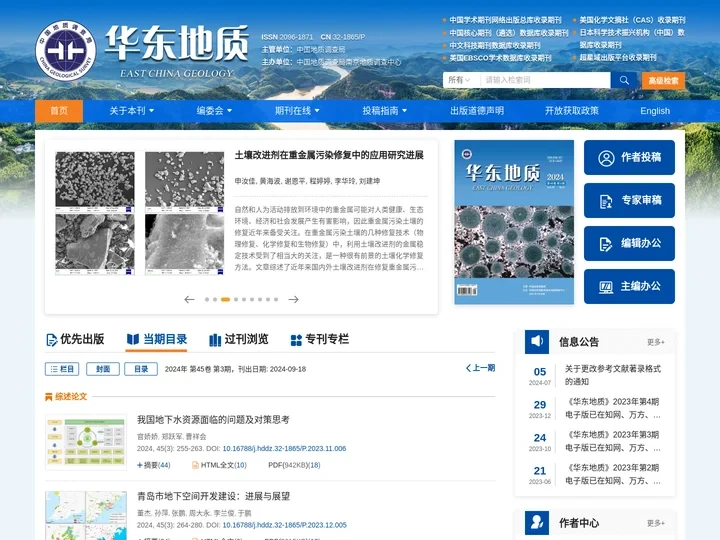Open carousel title 土壤改进剂在重金属污染修复中的应用研究进展
720x540 pixels.
click(x=329, y=155)
